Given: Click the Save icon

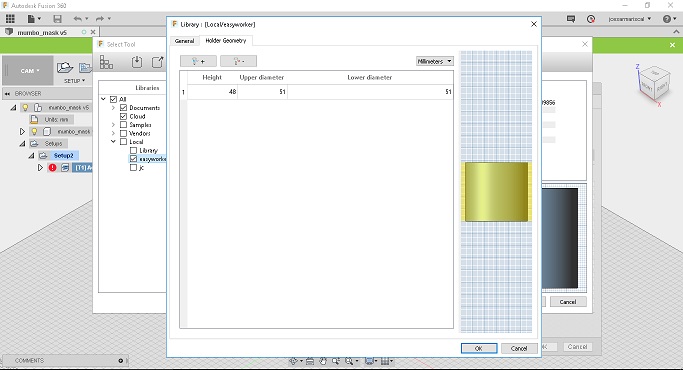Looking at the screenshot, I should coord(57,19).
